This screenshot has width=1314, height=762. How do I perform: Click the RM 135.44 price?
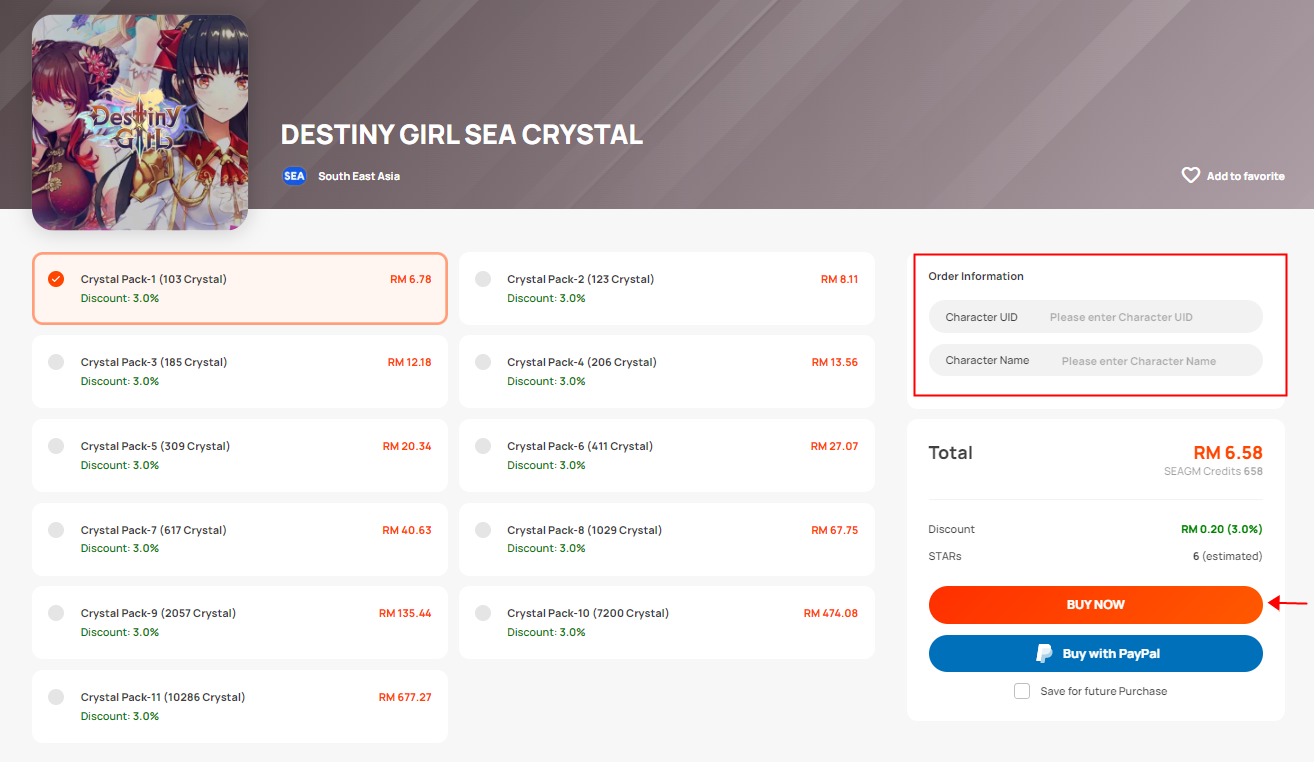point(405,613)
